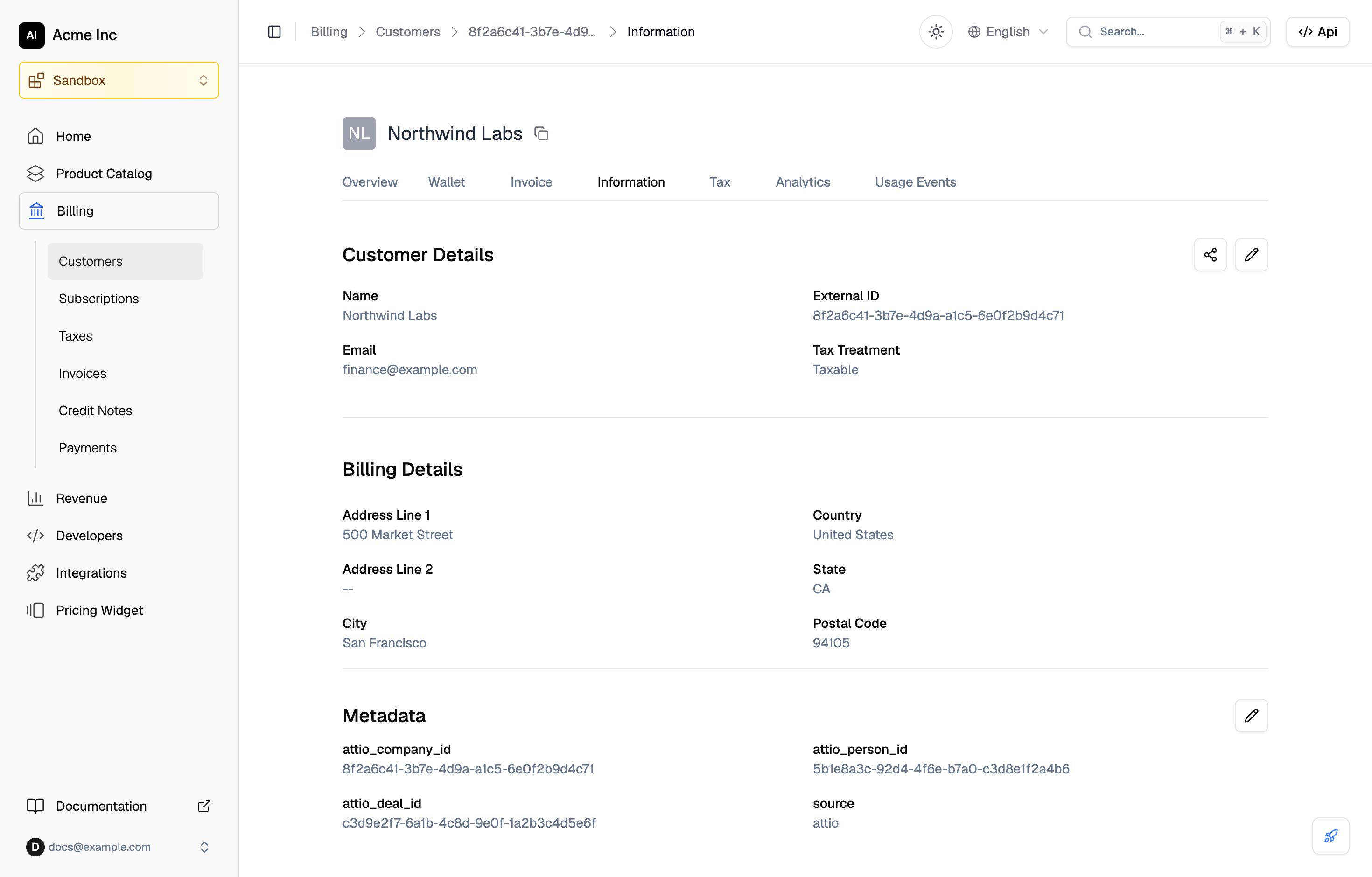Switch to the Tax tab
Image resolution: width=1372 pixels, height=877 pixels.
click(x=720, y=182)
